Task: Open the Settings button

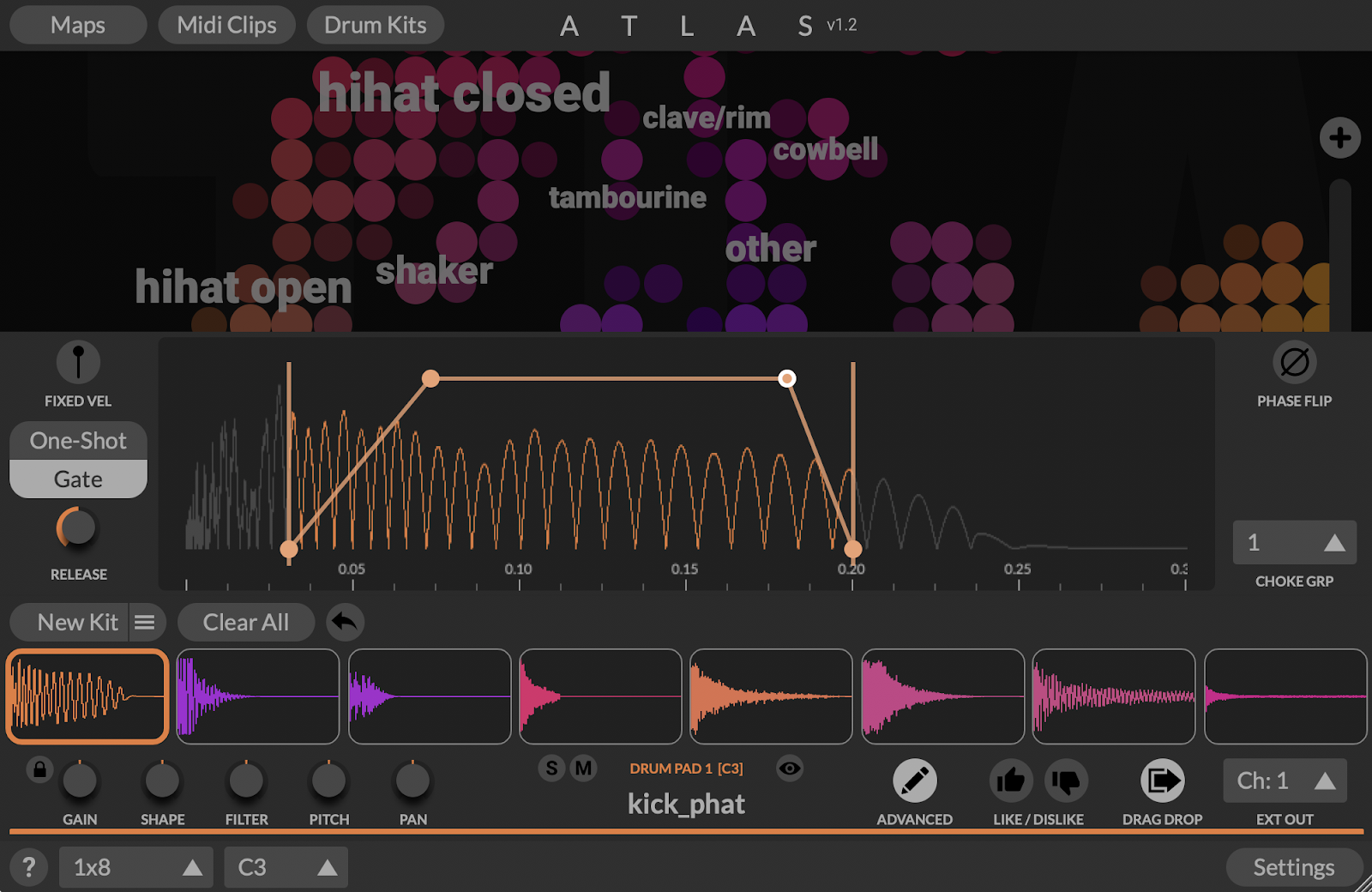Action: (x=1294, y=867)
